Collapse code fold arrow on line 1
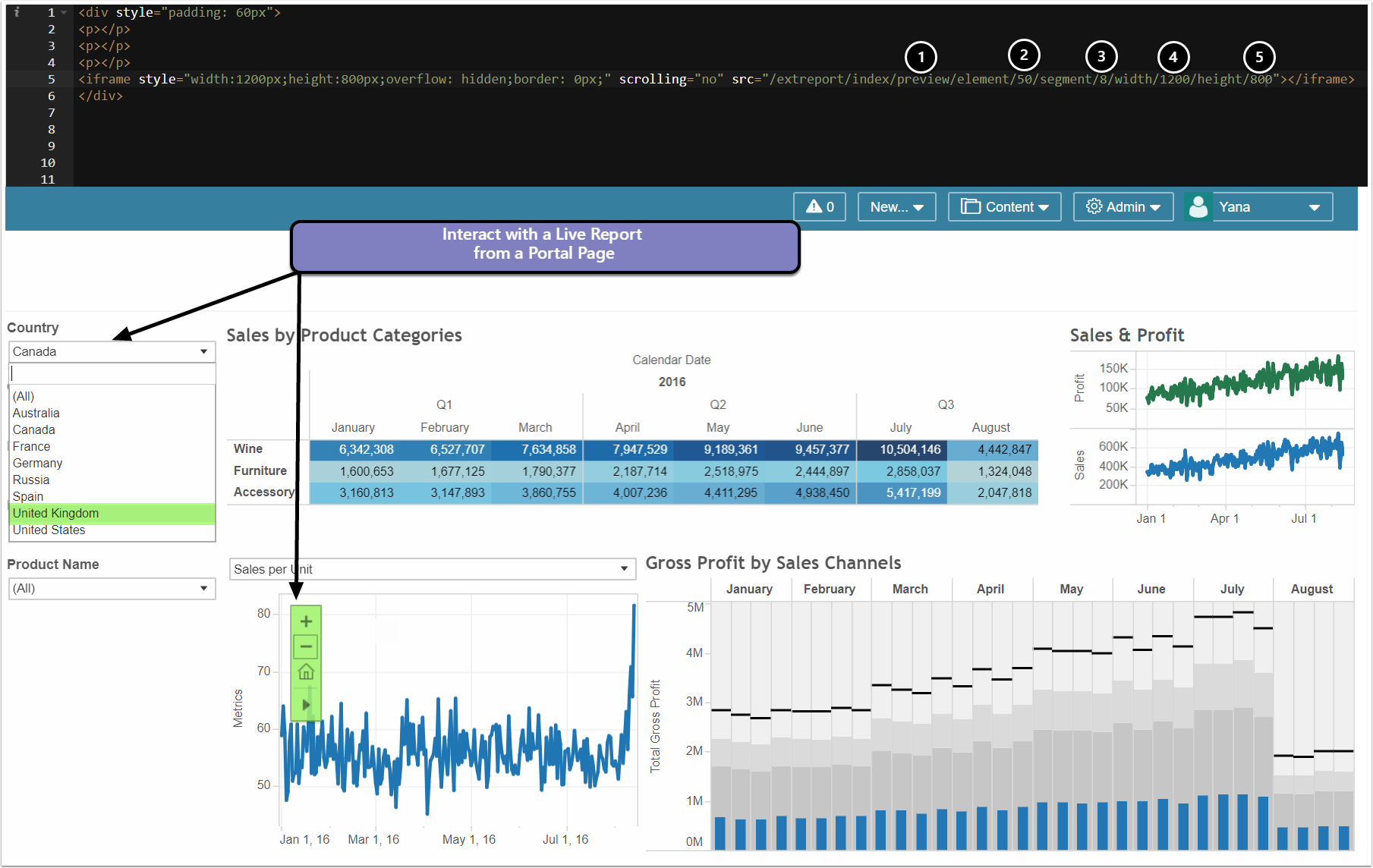 coord(64,13)
